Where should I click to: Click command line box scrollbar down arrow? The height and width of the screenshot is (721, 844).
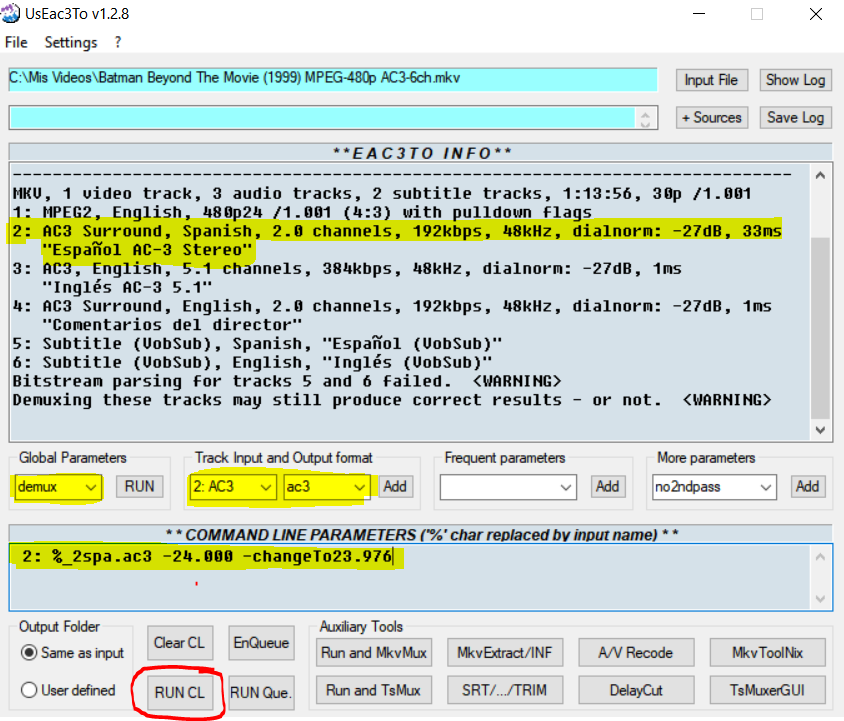pos(820,598)
